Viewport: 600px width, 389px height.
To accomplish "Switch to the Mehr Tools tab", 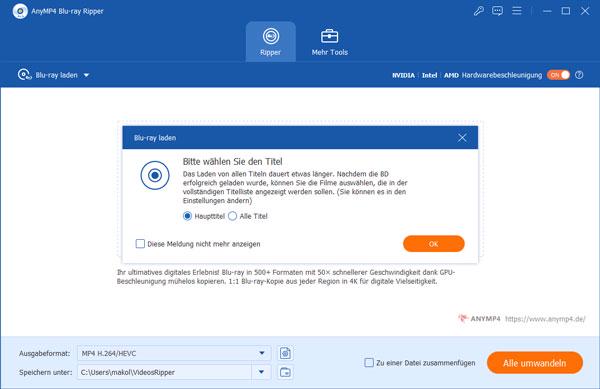I will (x=329, y=42).
